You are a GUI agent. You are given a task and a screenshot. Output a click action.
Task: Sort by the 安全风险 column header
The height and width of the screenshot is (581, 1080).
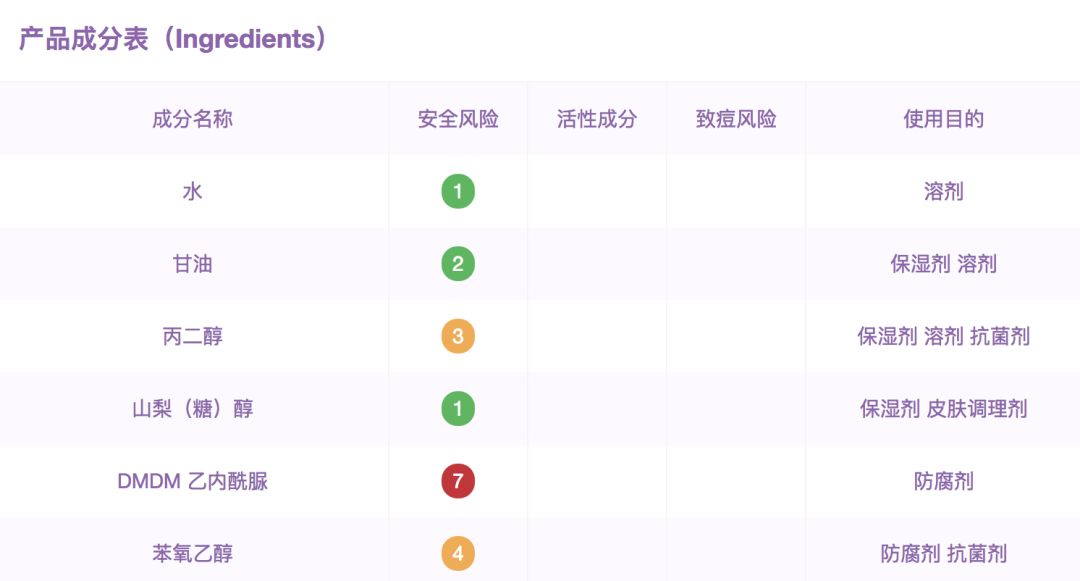(458, 119)
